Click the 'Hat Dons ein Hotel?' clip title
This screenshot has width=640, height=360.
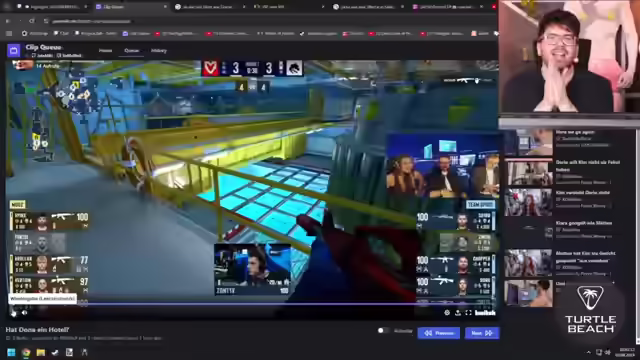coord(38,329)
